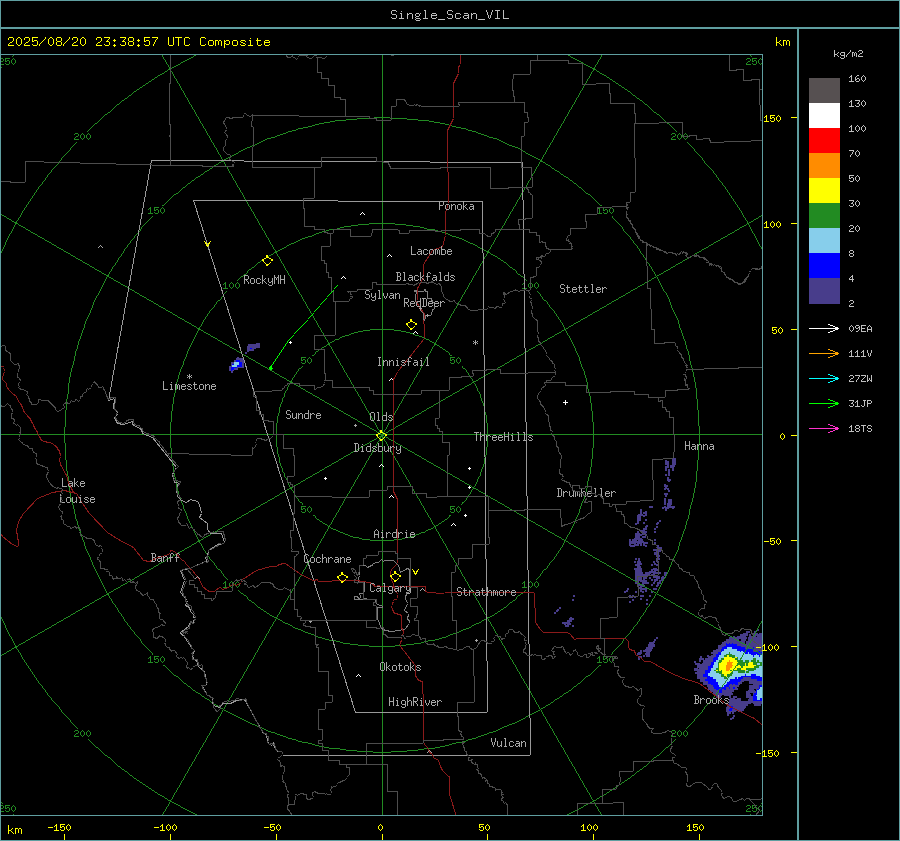
Task: Click the Innisfail label
Action: (x=403, y=362)
